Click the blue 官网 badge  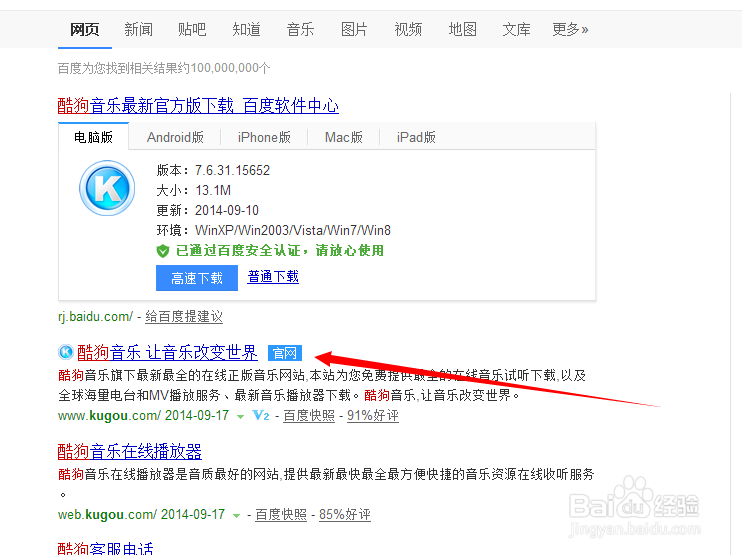[284, 353]
